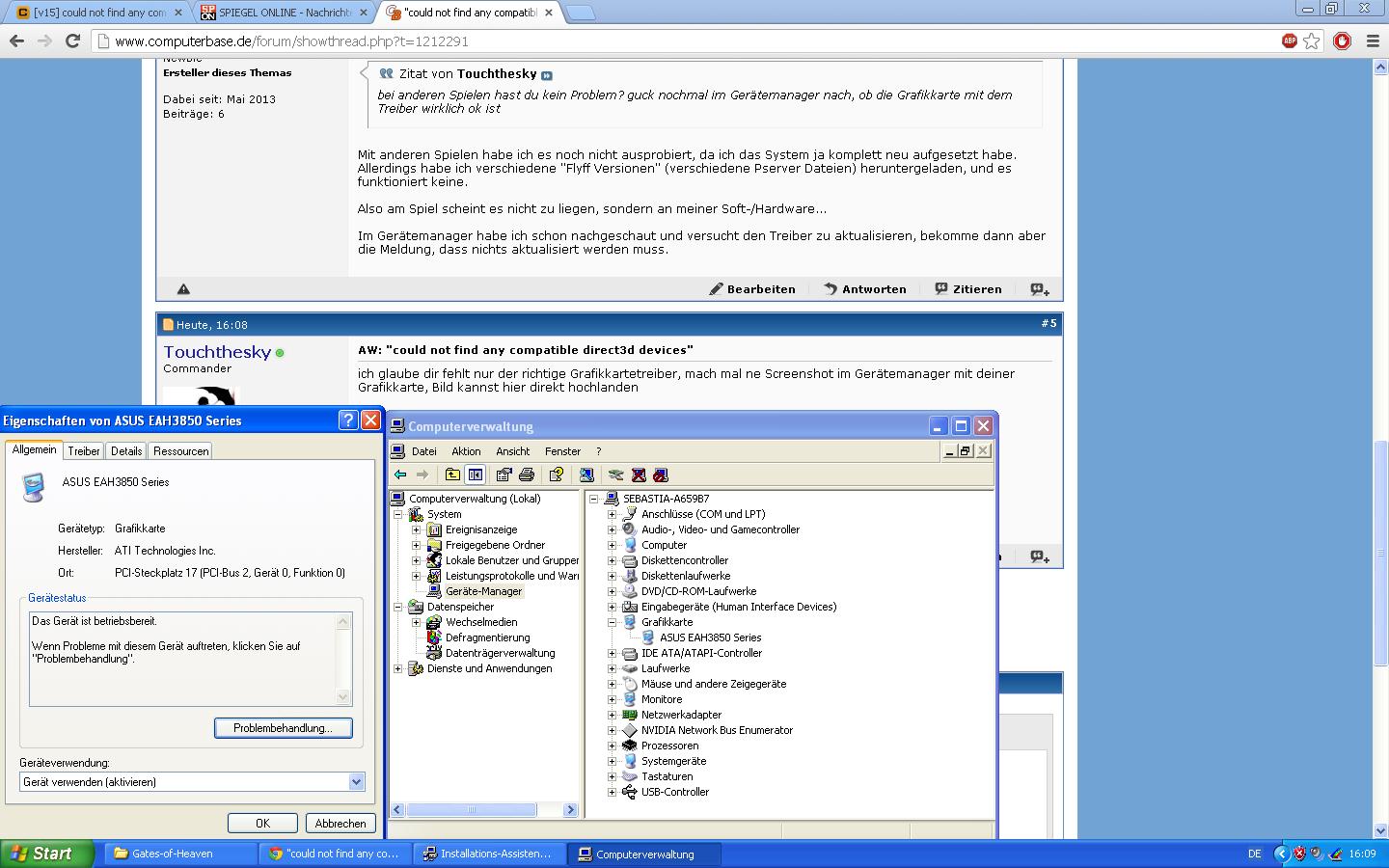Click the DE language indicator in taskbar
Viewport: 1389px width, 868px height.
click(x=1254, y=854)
